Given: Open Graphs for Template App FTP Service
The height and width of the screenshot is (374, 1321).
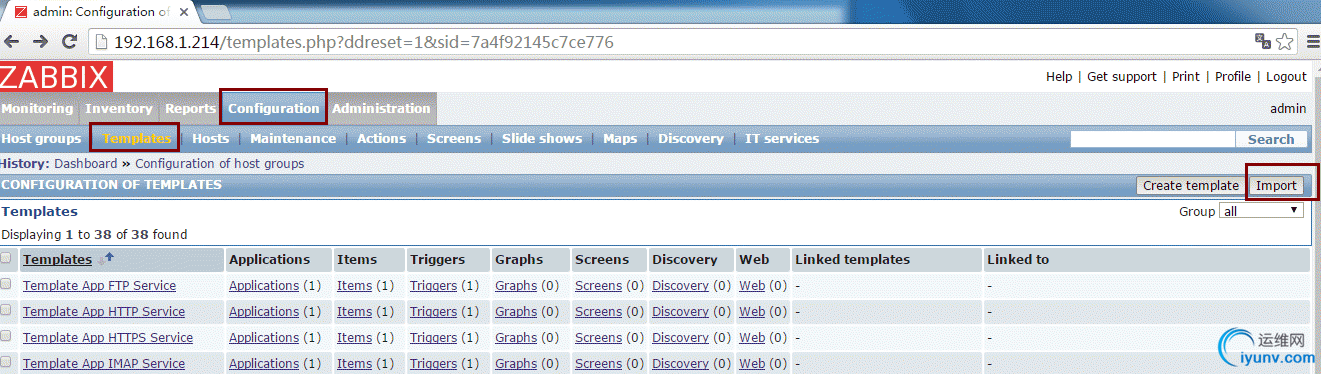Looking at the screenshot, I should [x=516, y=285].
